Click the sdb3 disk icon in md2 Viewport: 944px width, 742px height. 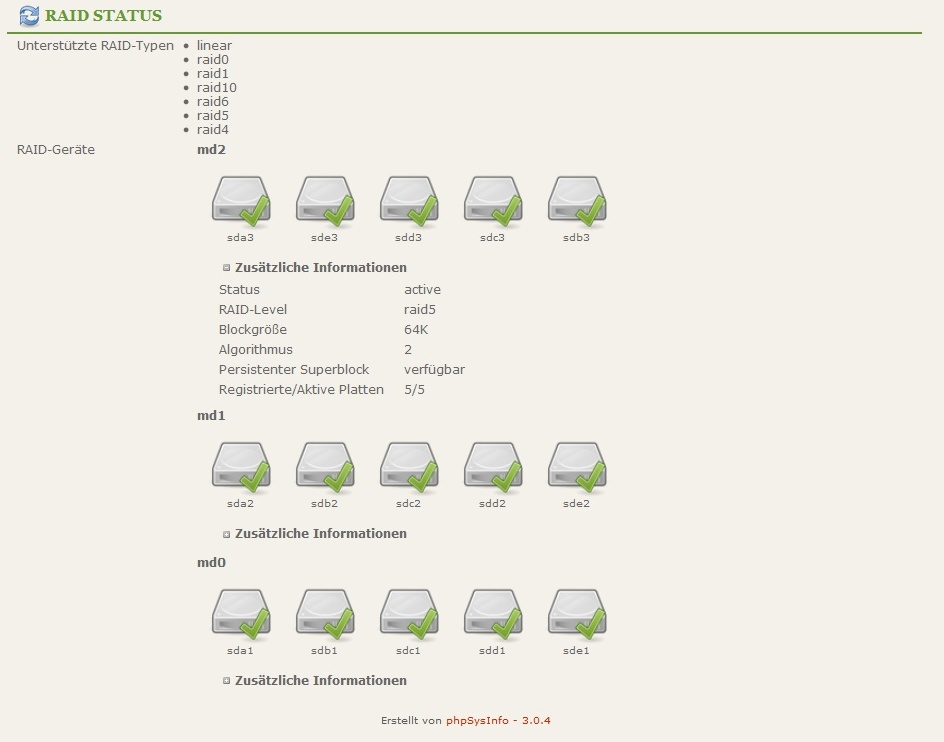(x=577, y=201)
